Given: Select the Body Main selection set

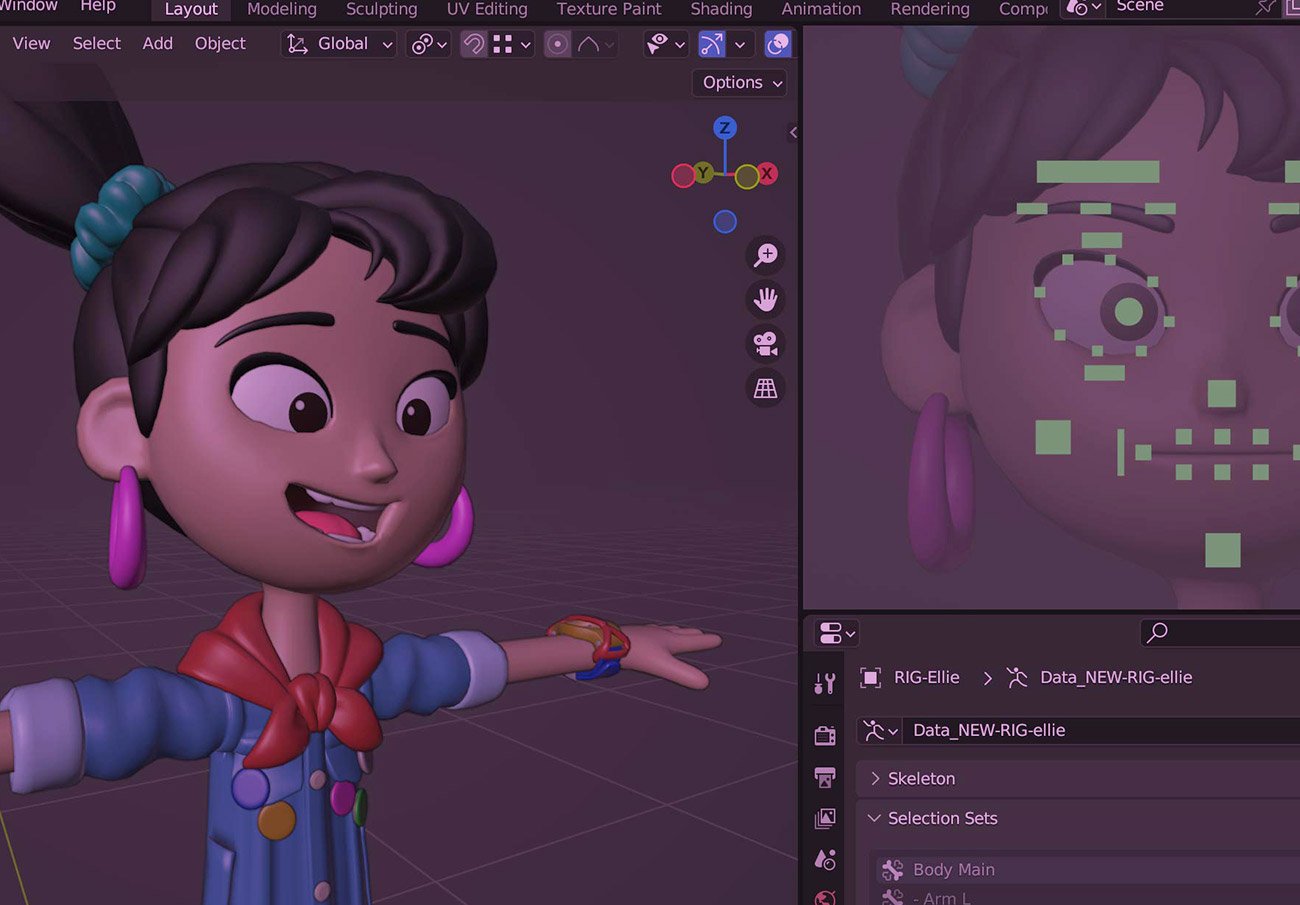Looking at the screenshot, I should point(1088,870).
